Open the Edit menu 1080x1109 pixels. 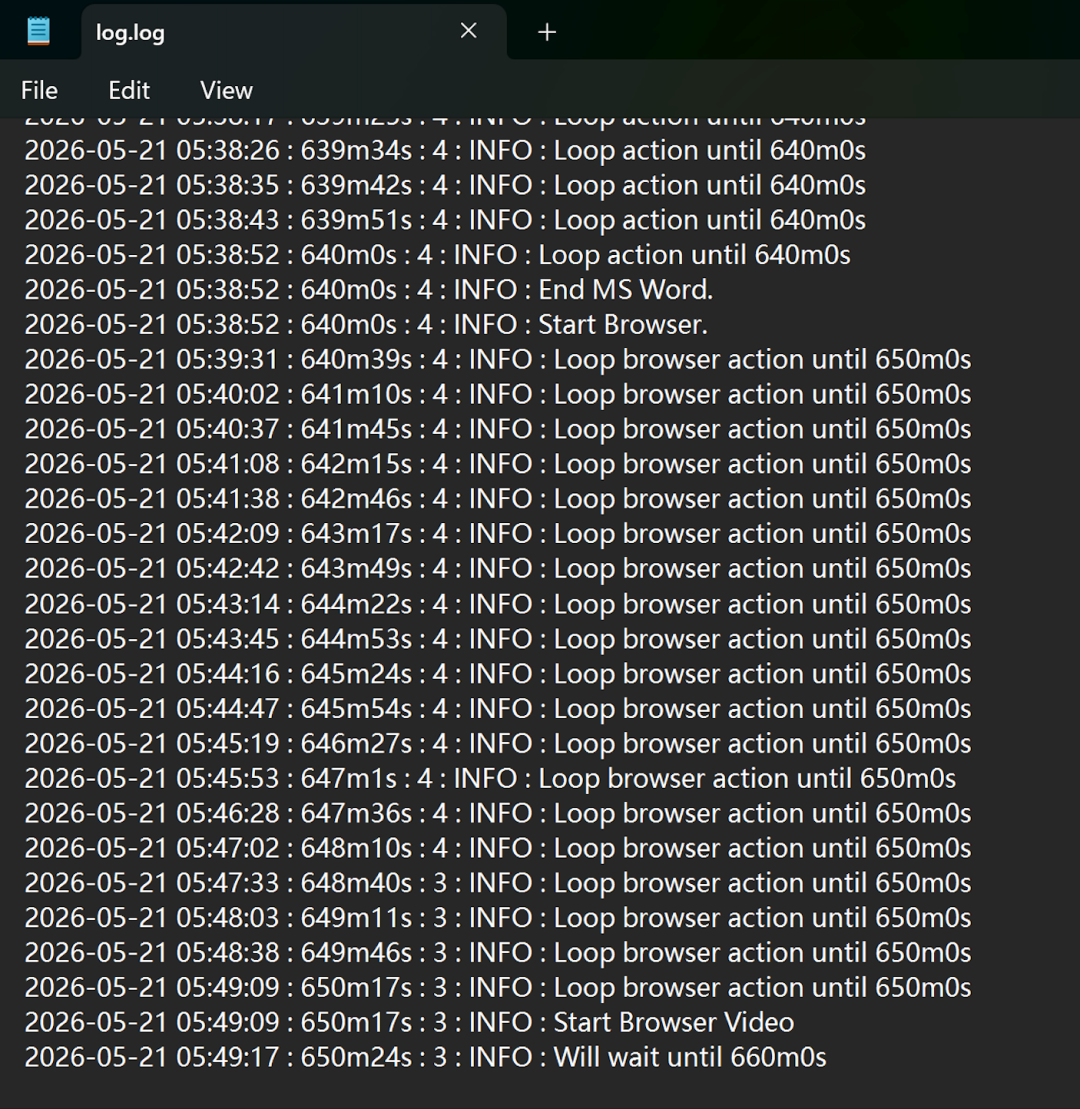tap(129, 91)
